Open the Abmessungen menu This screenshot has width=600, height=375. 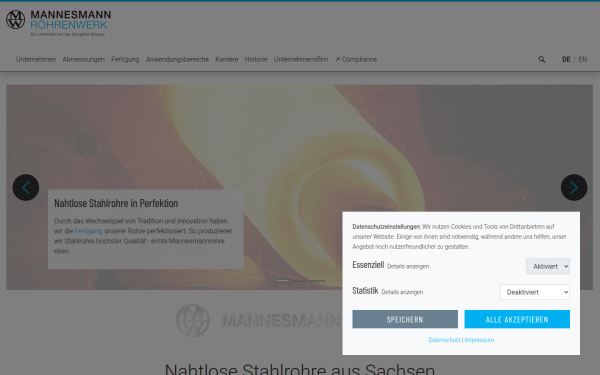[83, 59]
